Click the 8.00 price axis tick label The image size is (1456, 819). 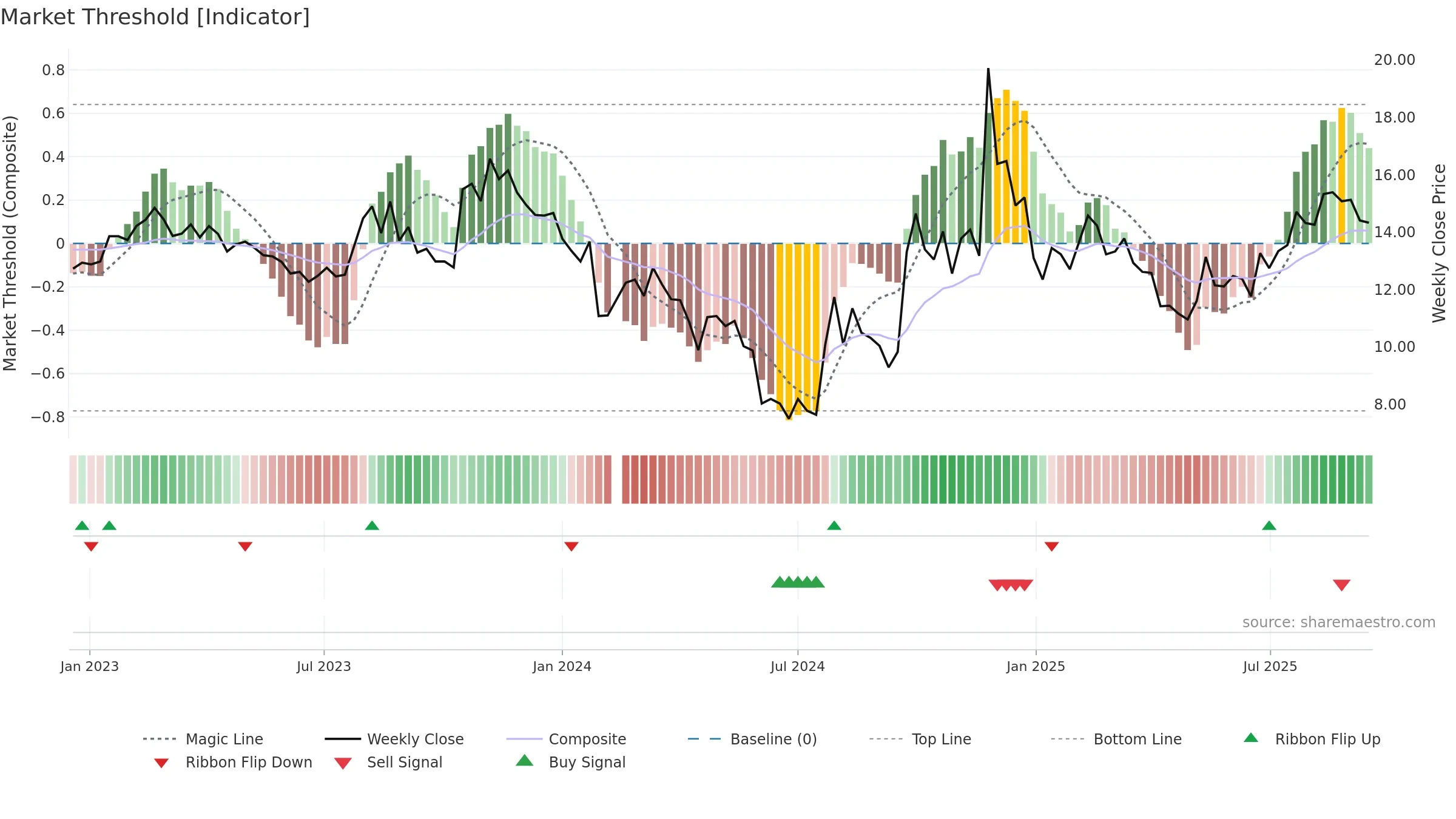[x=1390, y=405]
